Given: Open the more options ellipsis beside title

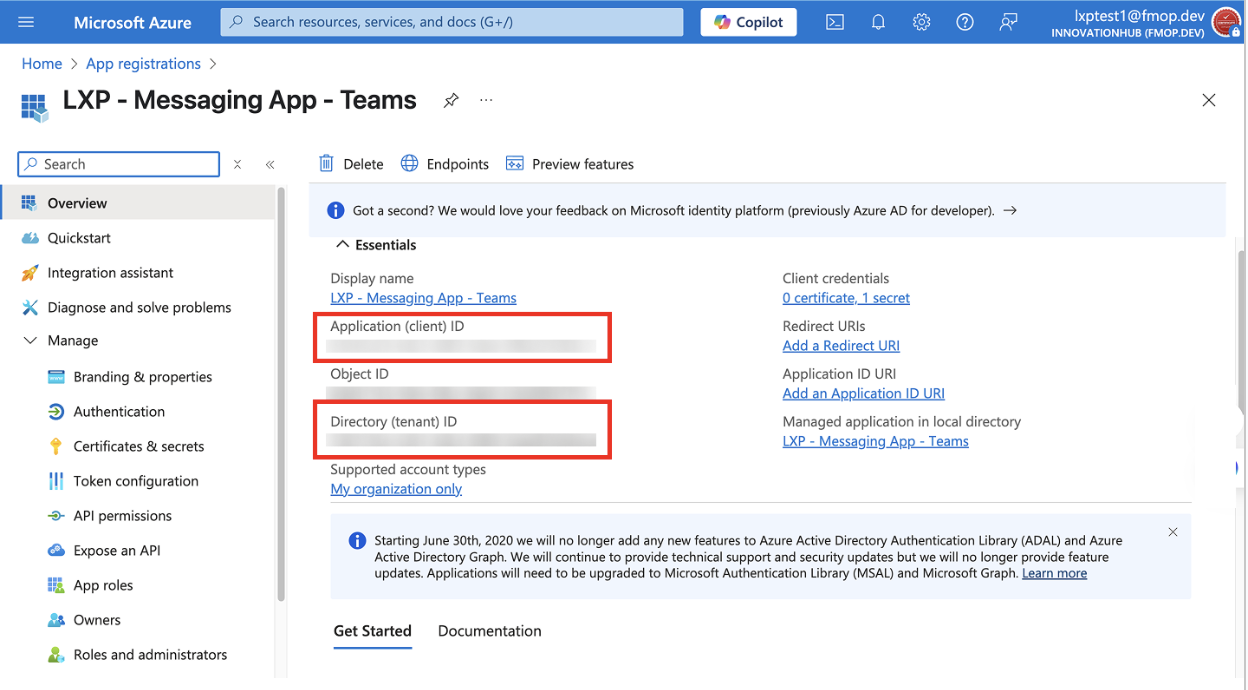Looking at the screenshot, I should point(486,100).
